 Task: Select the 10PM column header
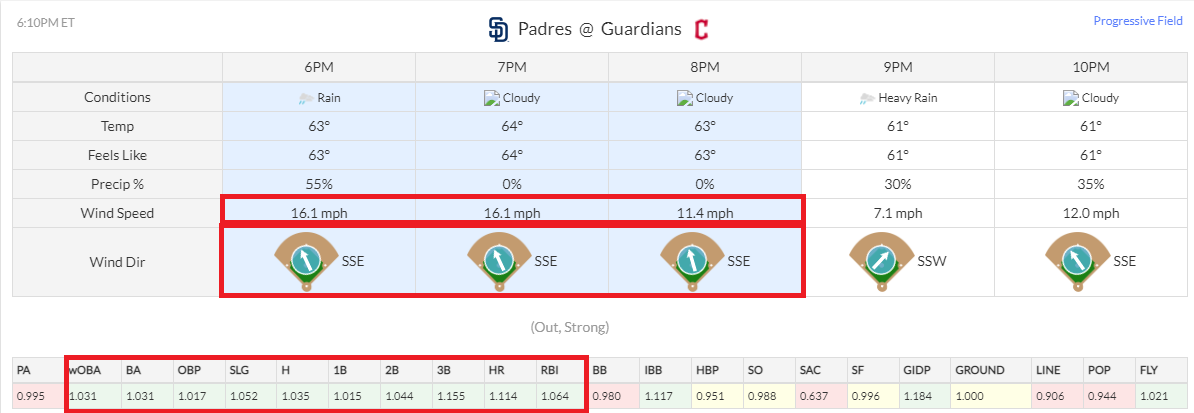(1091, 67)
